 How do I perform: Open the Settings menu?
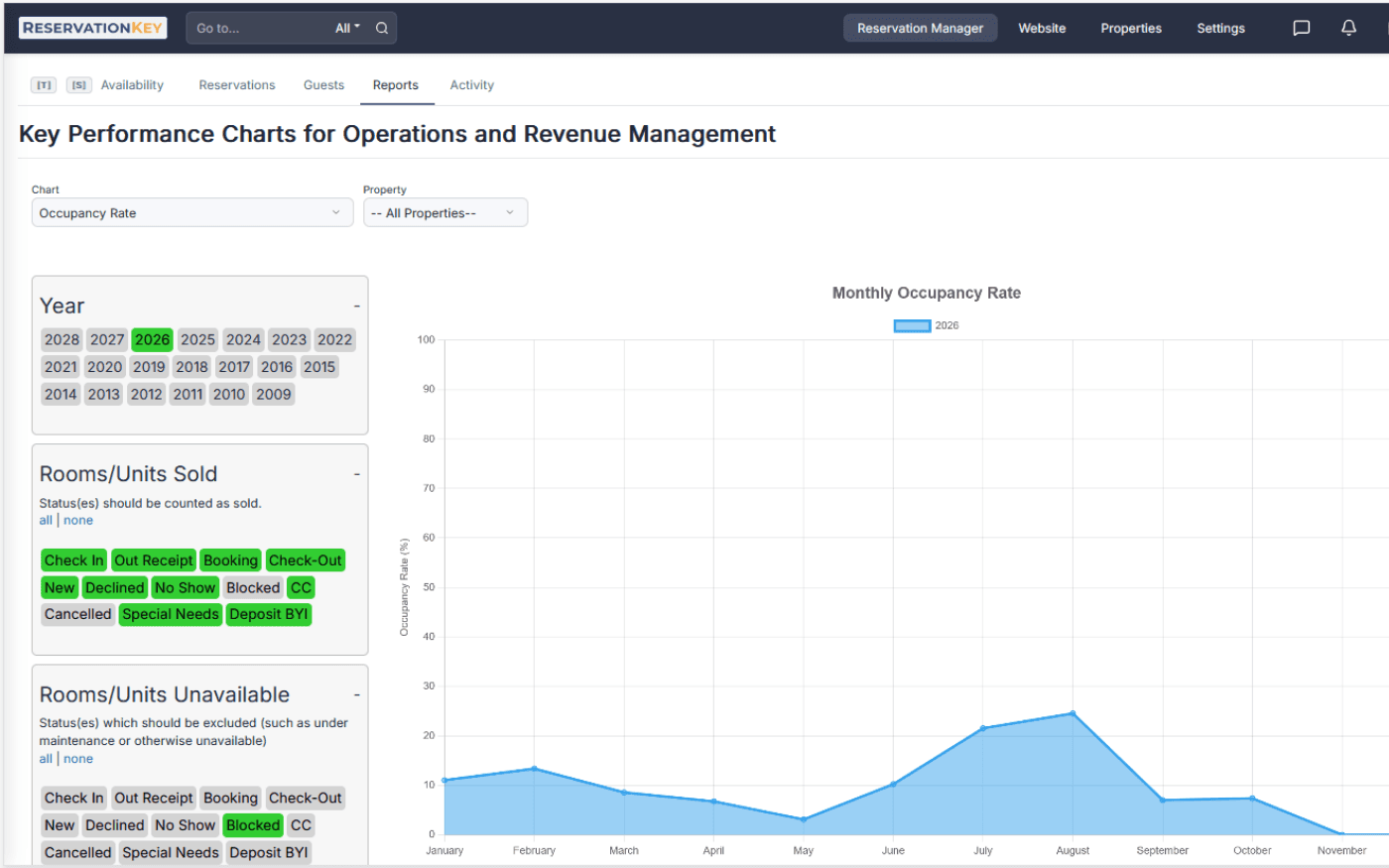[1220, 28]
